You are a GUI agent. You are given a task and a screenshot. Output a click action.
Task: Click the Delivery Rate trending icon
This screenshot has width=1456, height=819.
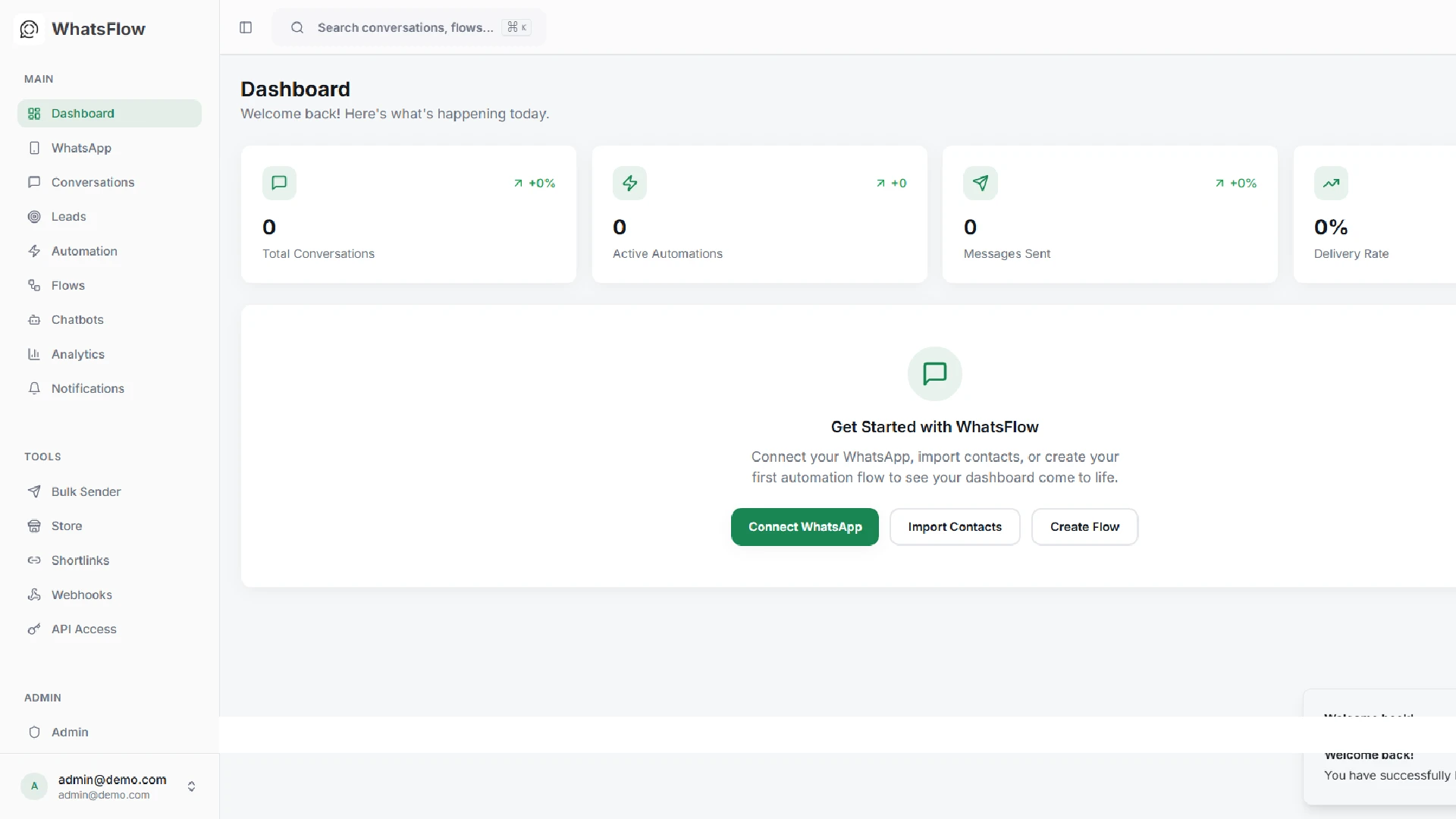click(1331, 183)
